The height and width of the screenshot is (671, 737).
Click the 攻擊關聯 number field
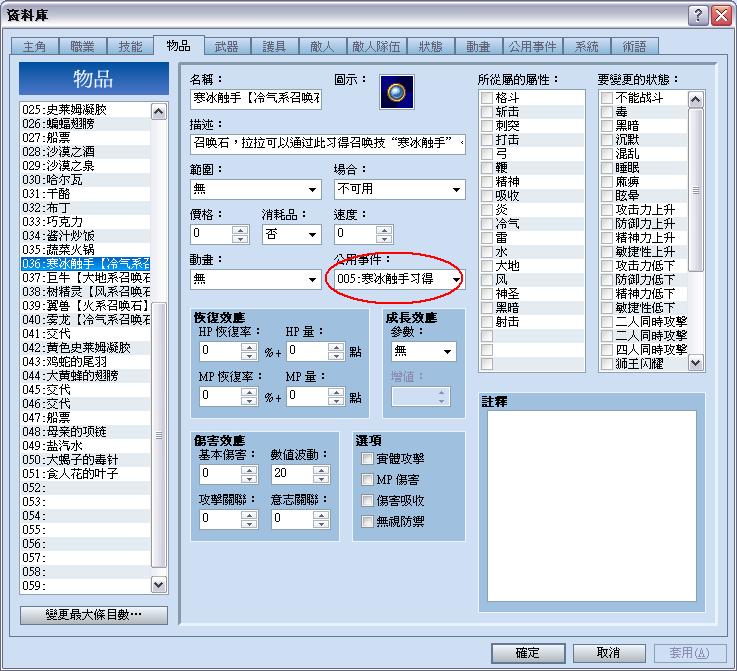click(x=220, y=519)
